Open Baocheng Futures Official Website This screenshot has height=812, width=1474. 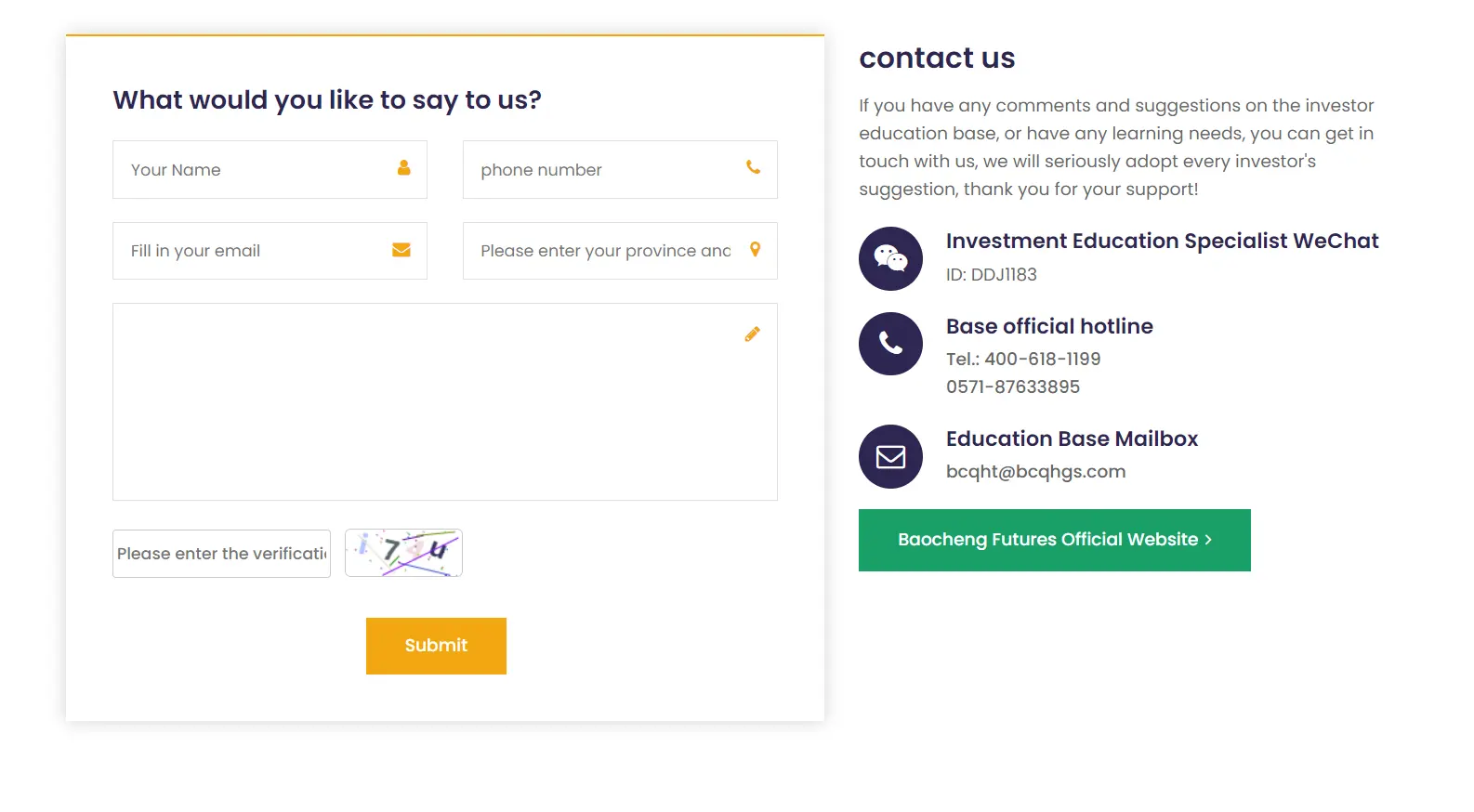[1054, 540]
